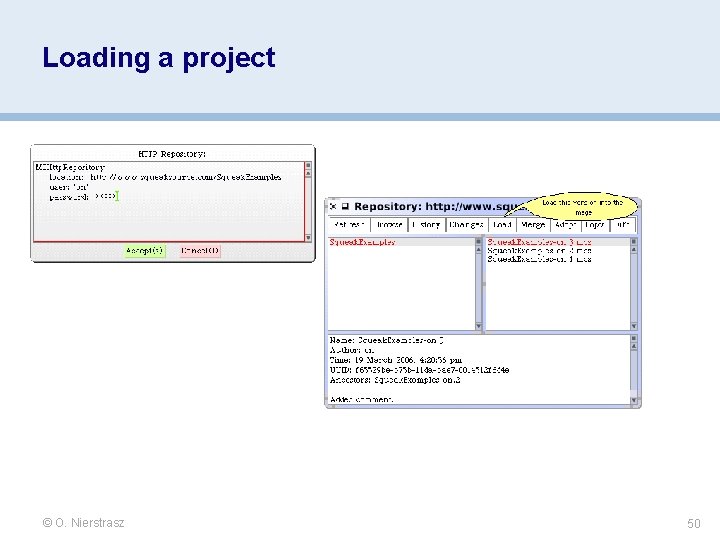Screen dimensions: 720x540
Task: Click the Added comment line in info pane
Action: (x=361, y=399)
